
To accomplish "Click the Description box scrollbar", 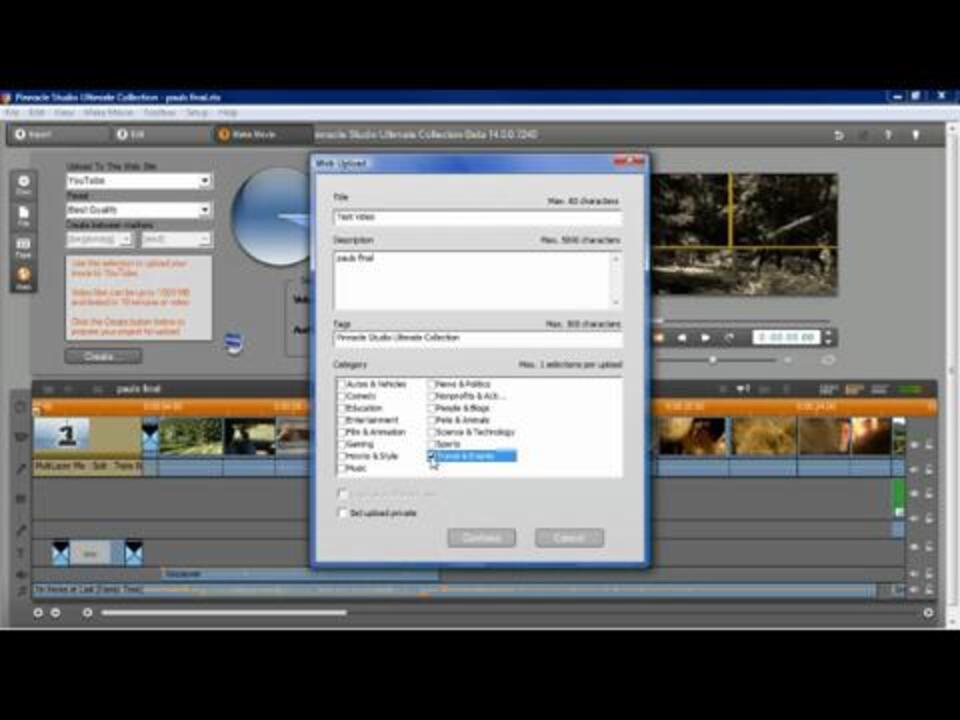I will pyautogui.click(x=616, y=280).
